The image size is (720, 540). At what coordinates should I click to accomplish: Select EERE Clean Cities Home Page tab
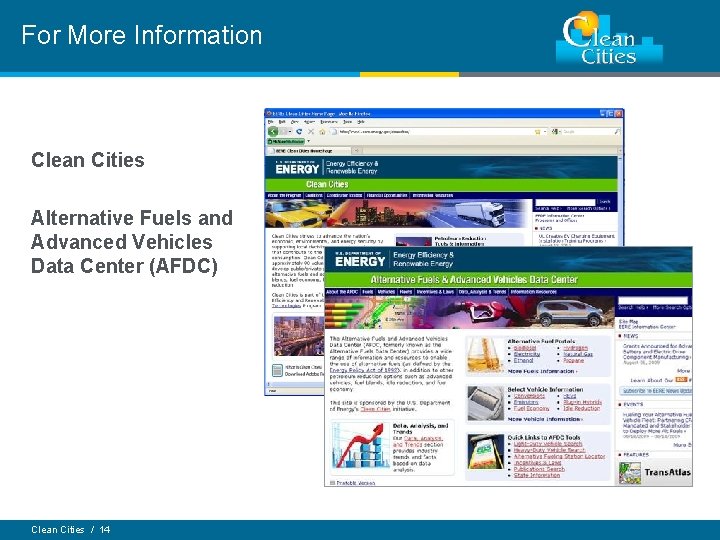pos(309,151)
